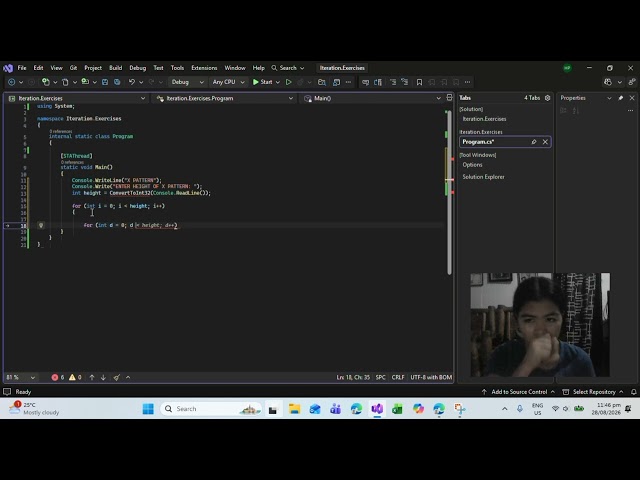Open the Edit menu

coord(38,68)
